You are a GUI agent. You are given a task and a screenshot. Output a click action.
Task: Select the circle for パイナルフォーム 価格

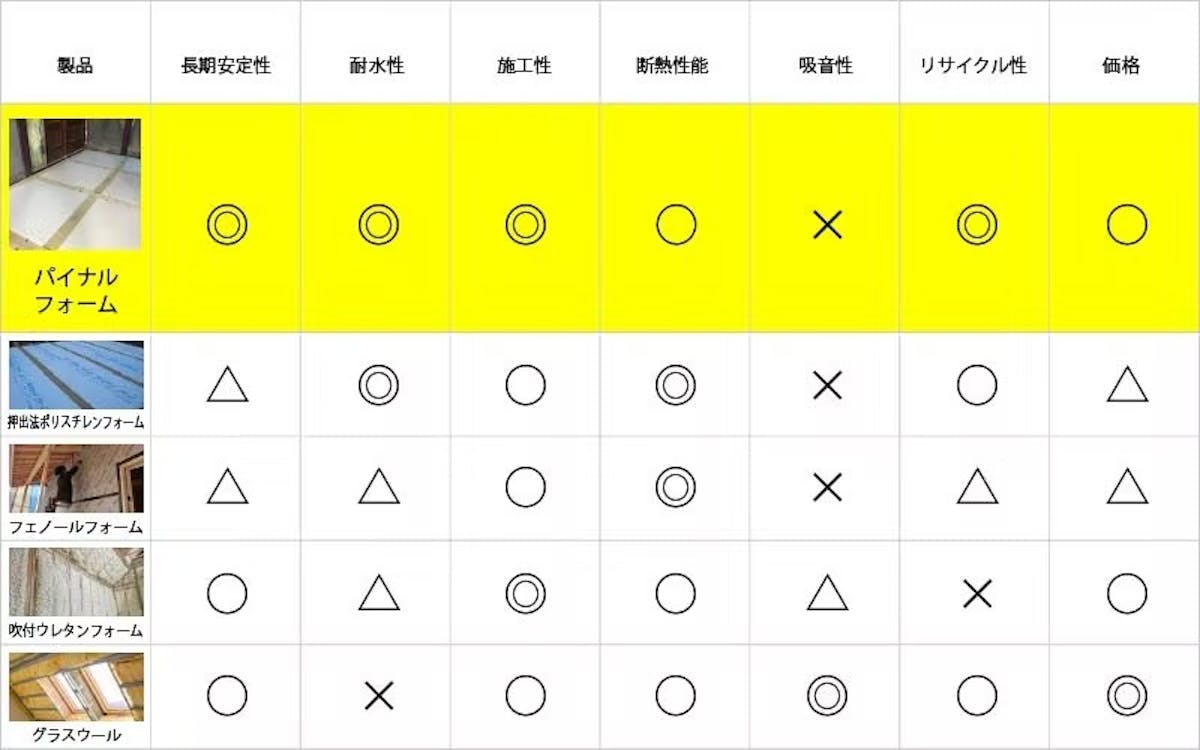point(1127,225)
